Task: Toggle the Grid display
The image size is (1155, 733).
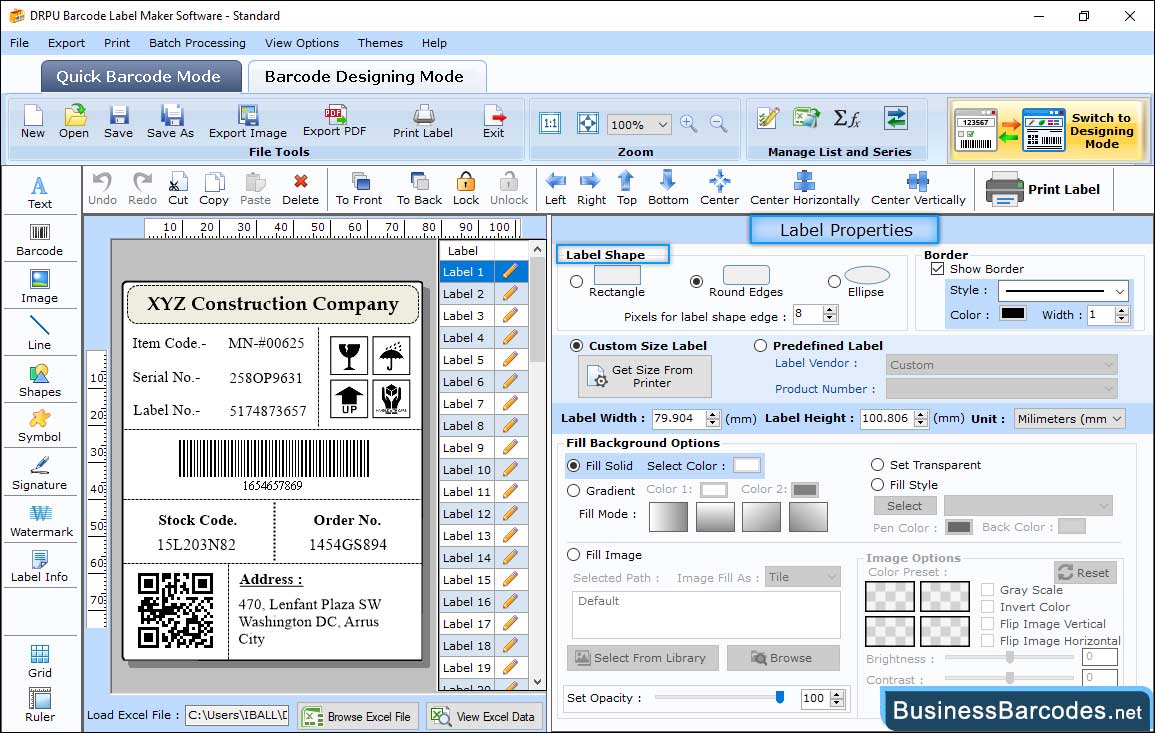Action: 40,661
